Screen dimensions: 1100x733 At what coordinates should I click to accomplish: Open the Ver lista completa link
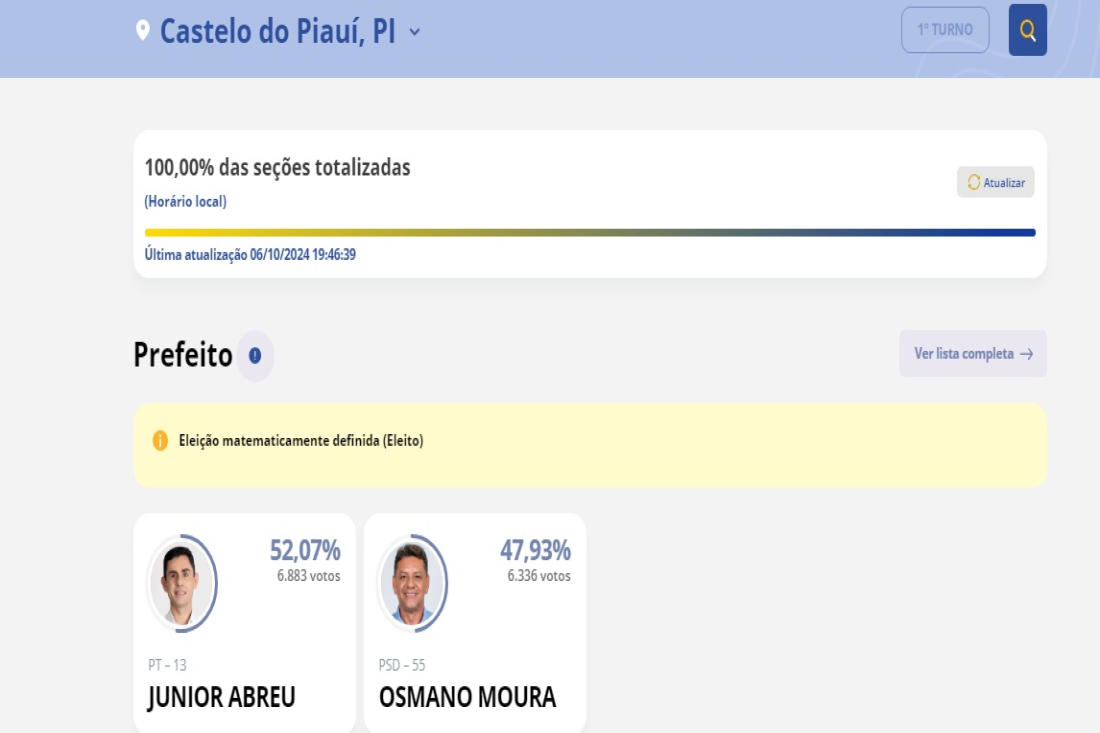(x=973, y=354)
